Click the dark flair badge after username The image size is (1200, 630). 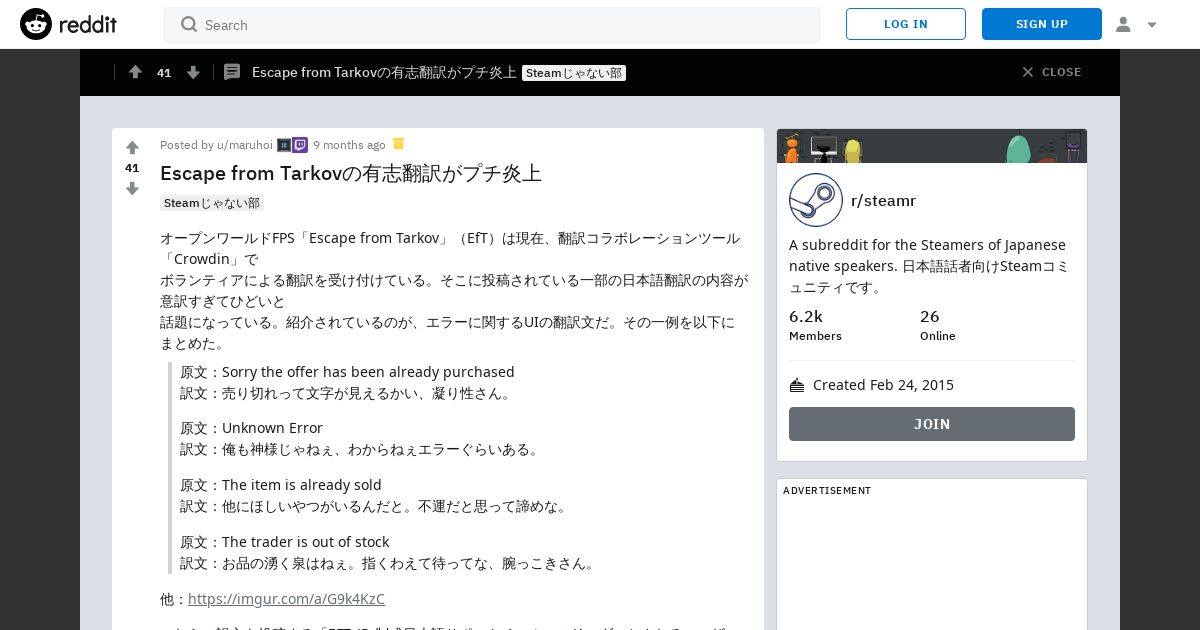(x=284, y=145)
